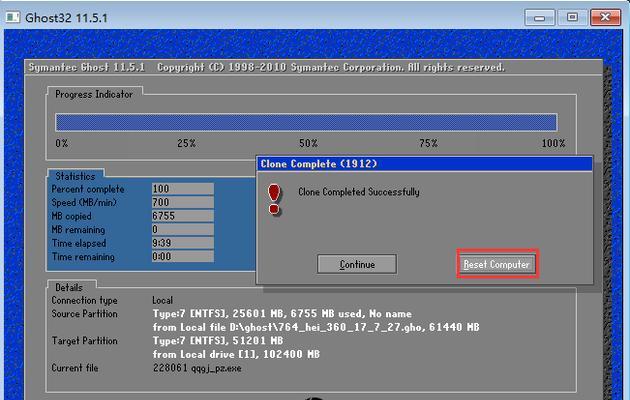The image size is (630, 400).
Task: Click the Details panel label
Action: tap(69, 288)
